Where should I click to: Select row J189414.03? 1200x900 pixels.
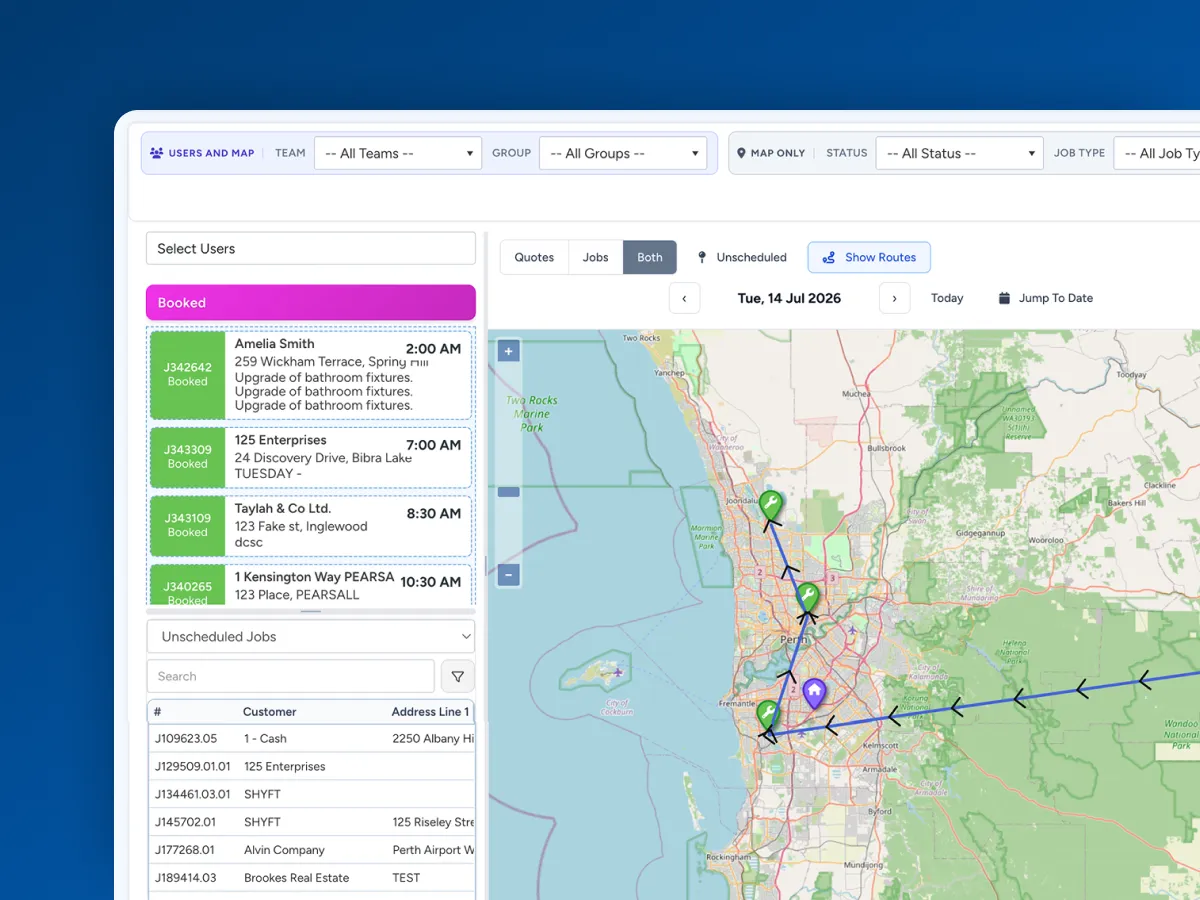[311, 878]
